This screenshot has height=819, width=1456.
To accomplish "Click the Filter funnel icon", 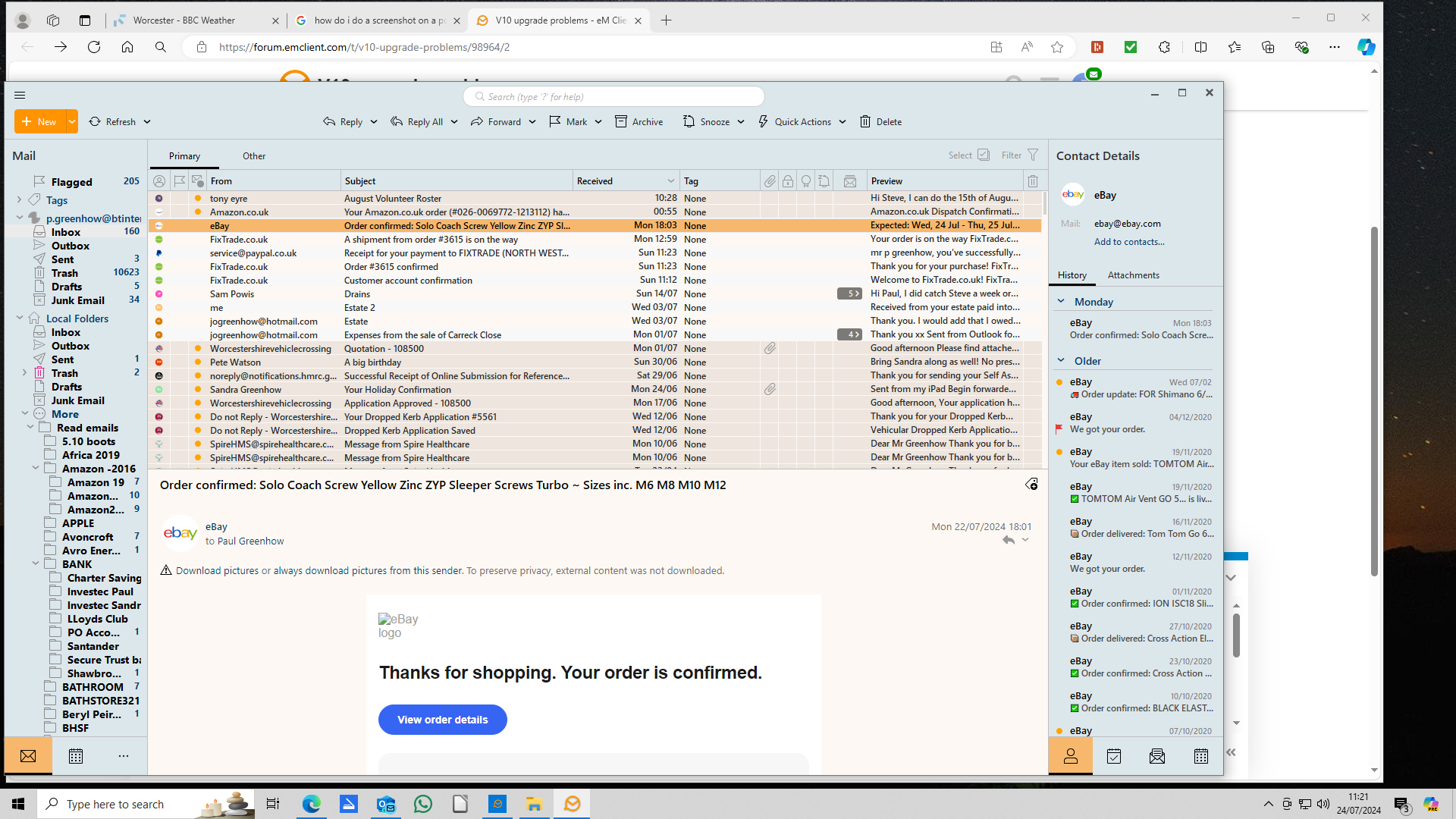I will tap(1033, 155).
